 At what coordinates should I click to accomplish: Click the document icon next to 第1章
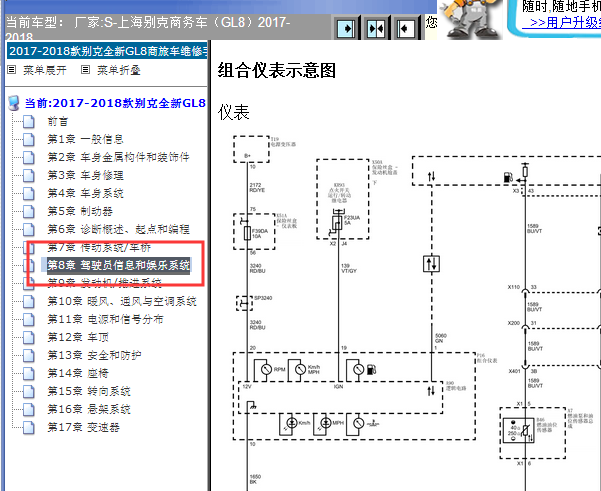29,140
